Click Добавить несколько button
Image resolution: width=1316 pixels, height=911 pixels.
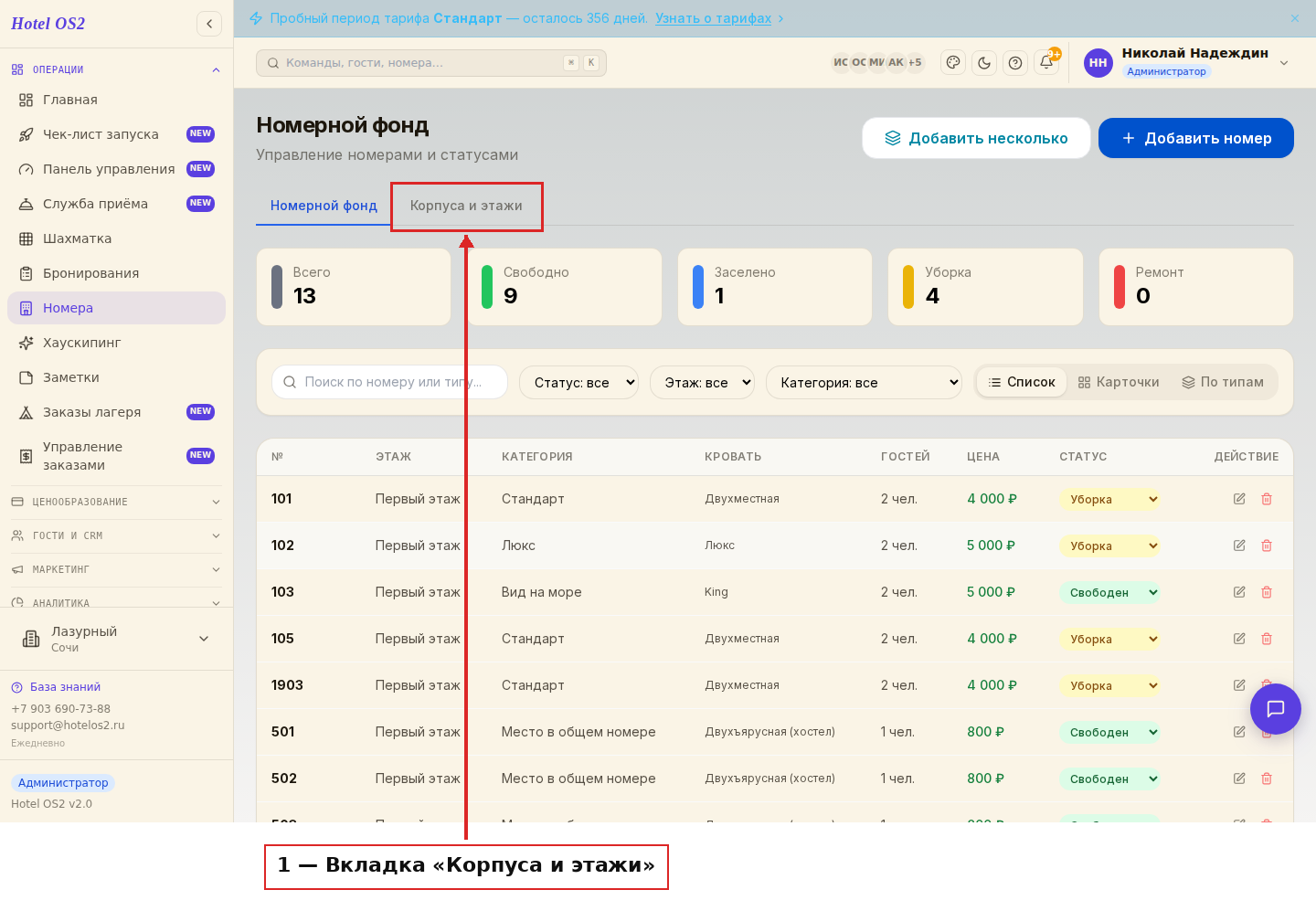pos(976,138)
